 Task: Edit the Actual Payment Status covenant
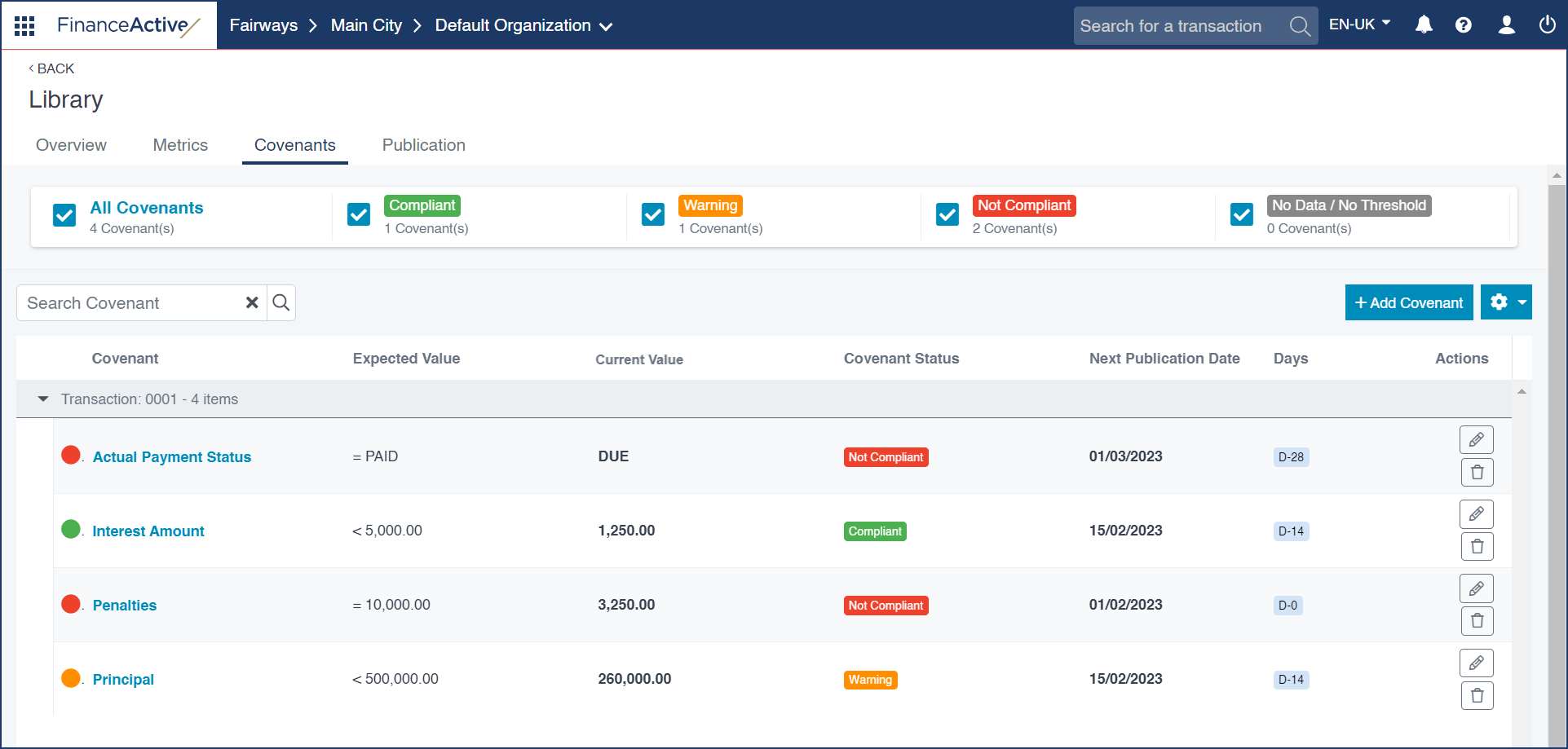tap(1476, 440)
